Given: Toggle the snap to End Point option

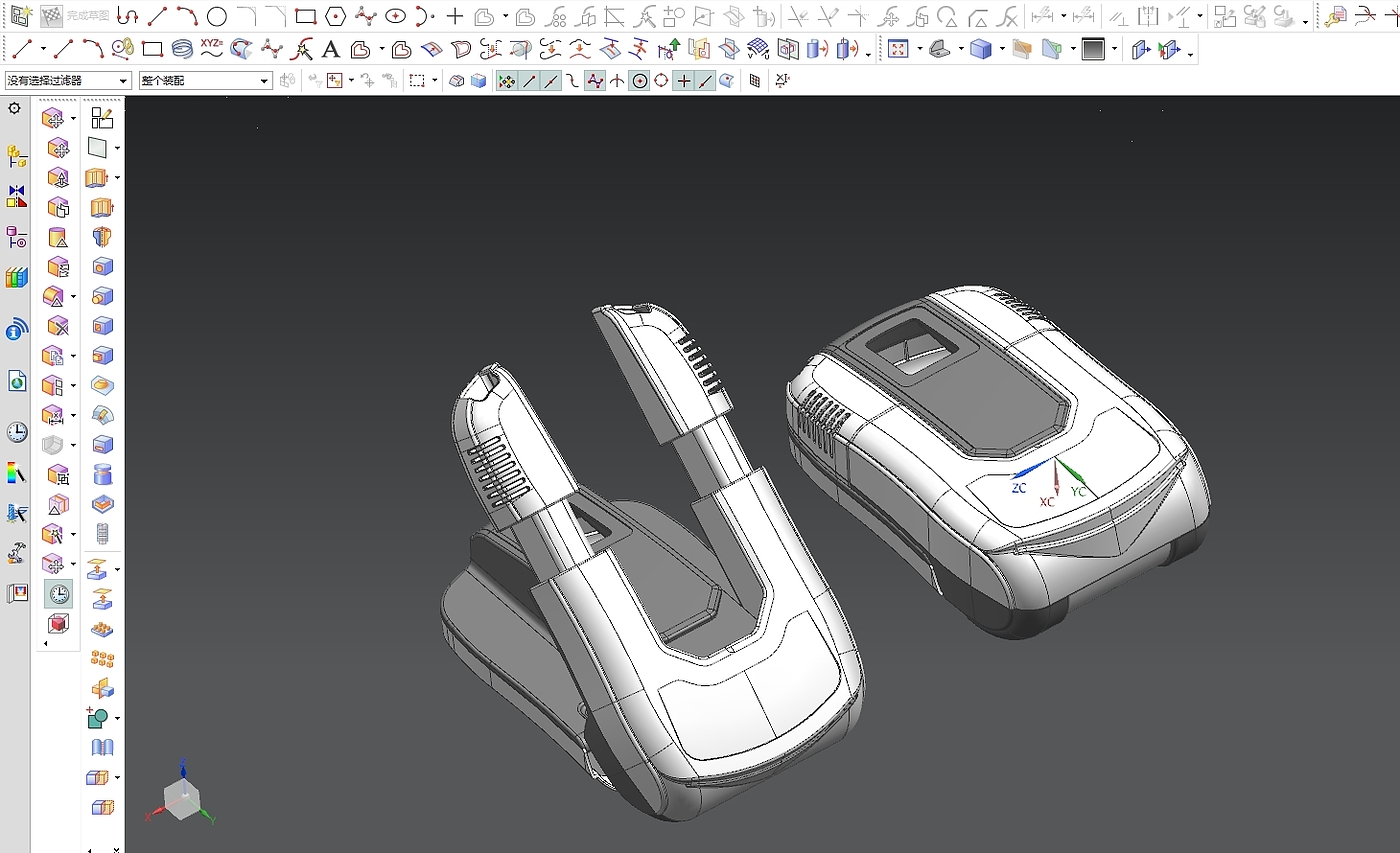Looking at the screenshot, I should click(529, 81).
